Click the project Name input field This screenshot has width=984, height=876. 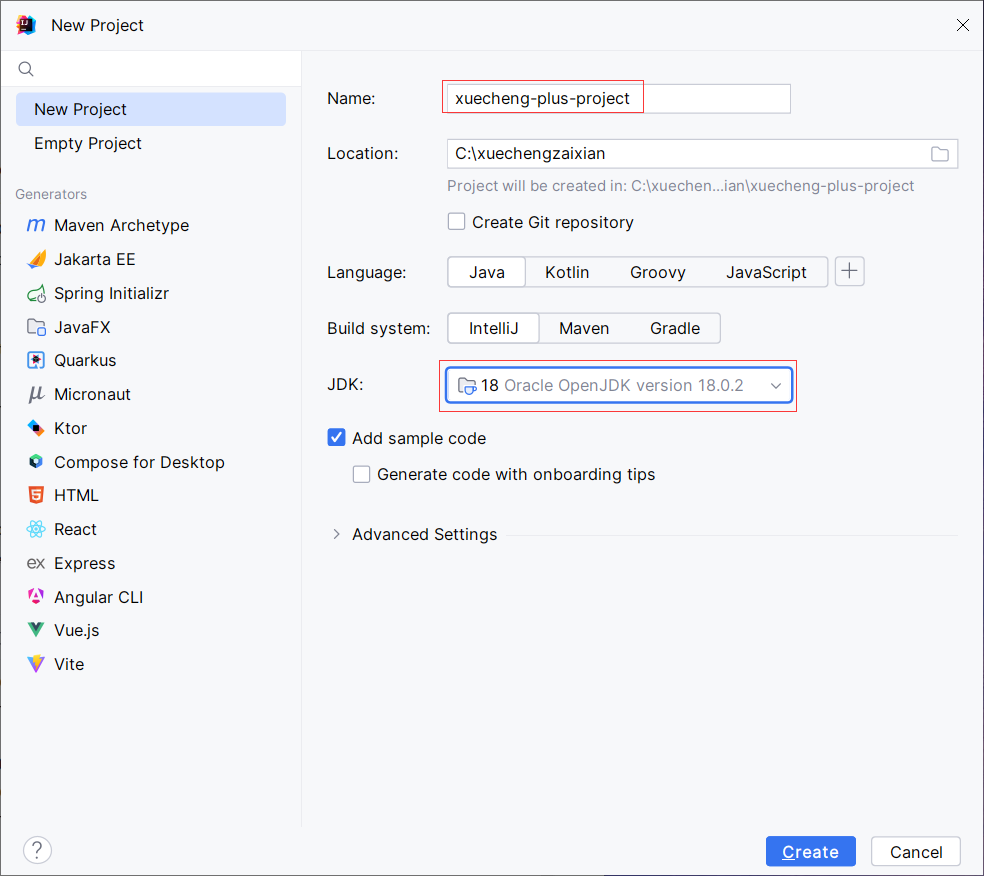tap(619, 99)
